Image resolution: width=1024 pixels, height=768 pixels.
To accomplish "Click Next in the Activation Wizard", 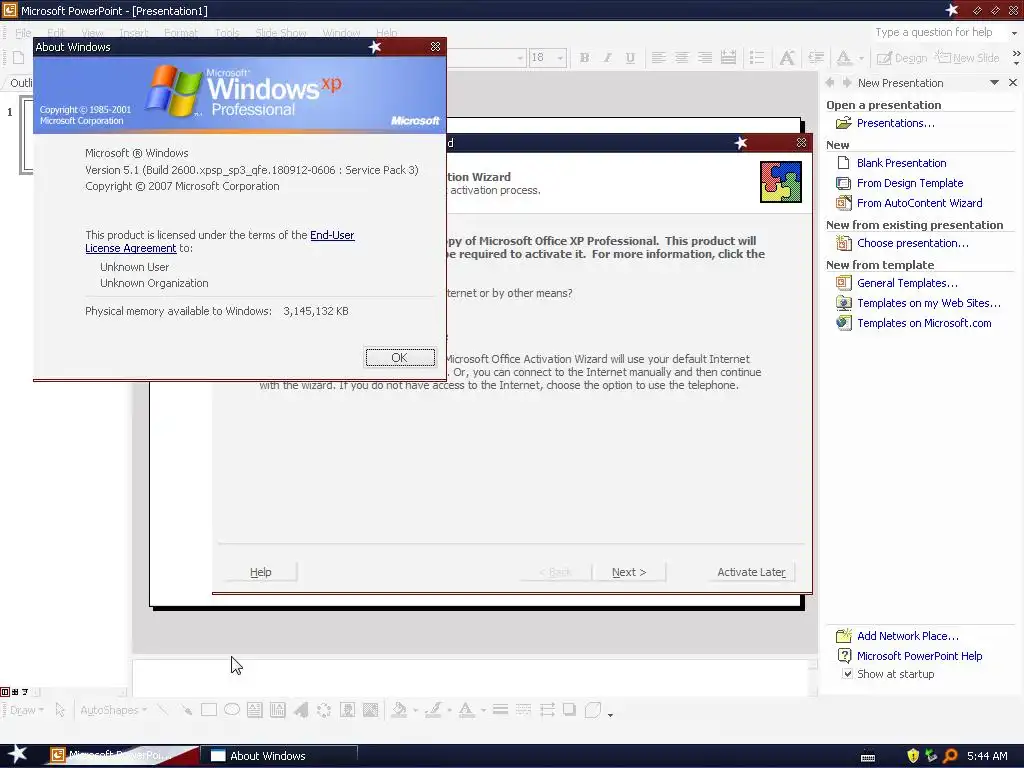I will coord(629,572).
